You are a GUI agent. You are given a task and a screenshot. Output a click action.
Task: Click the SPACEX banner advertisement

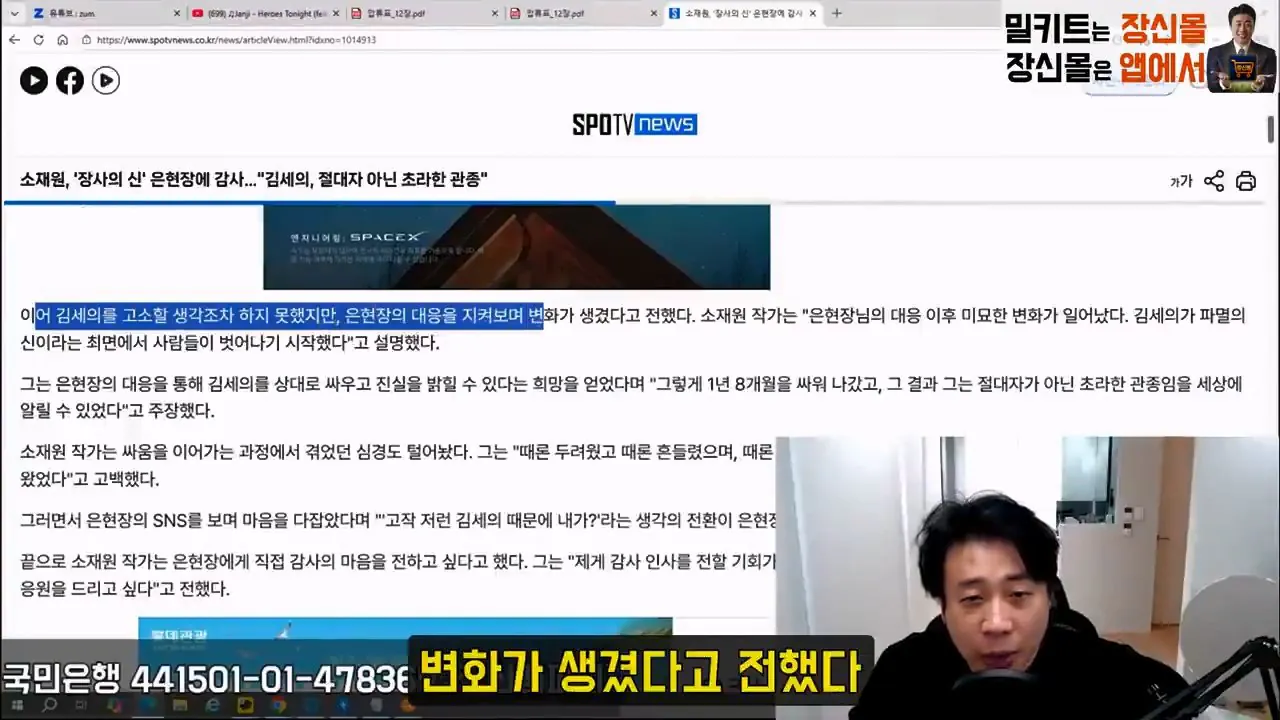coord(516,247)
